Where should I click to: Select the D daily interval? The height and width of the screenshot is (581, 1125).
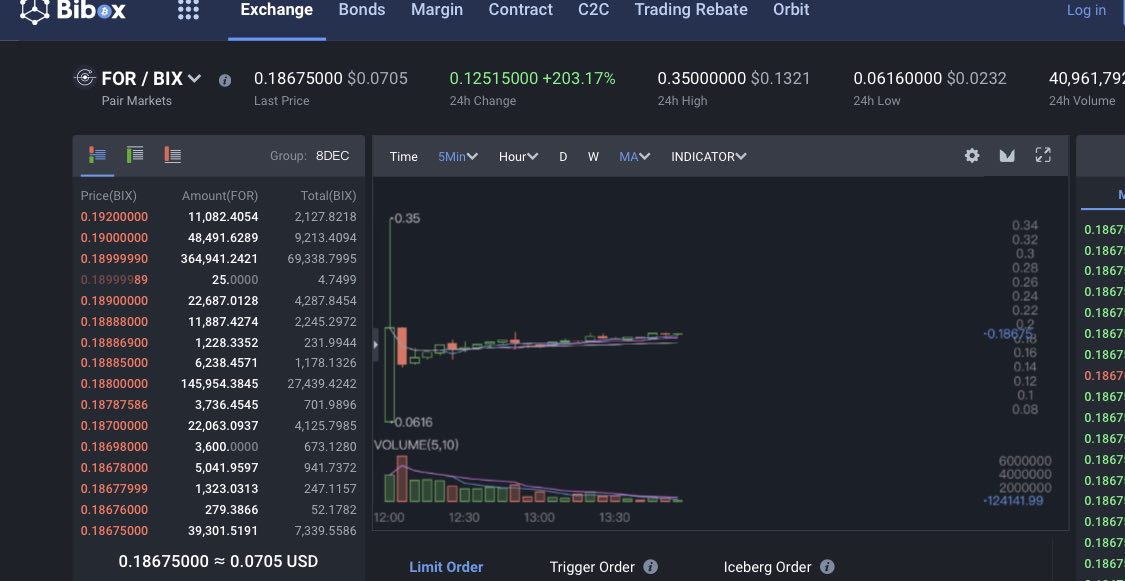coord(563,156)
